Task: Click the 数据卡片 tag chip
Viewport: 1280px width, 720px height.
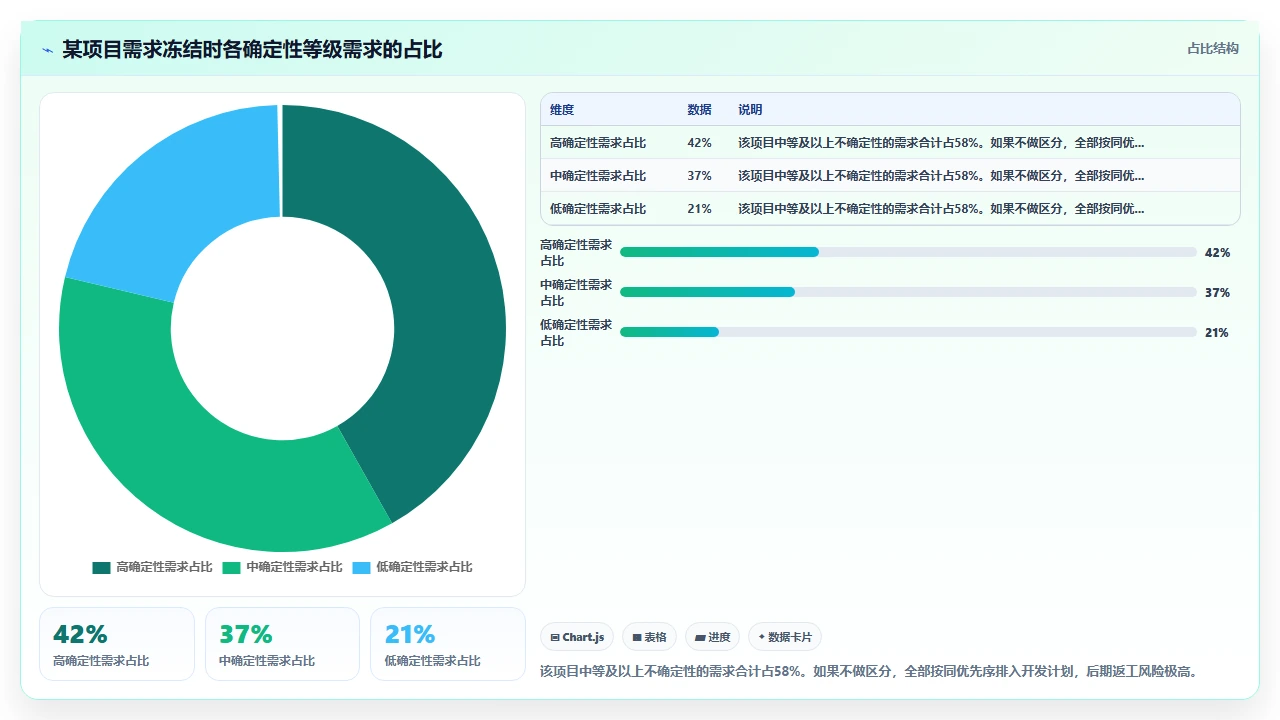Action: tap(785, 637)
